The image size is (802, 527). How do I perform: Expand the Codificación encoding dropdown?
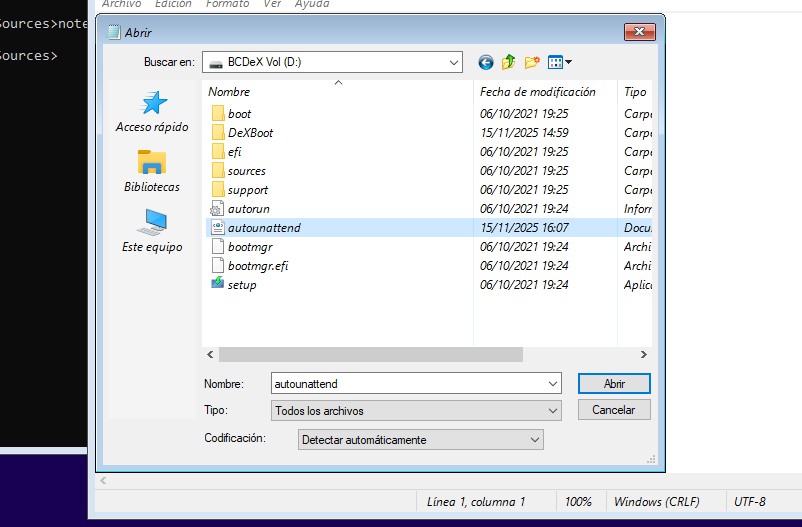535,440
